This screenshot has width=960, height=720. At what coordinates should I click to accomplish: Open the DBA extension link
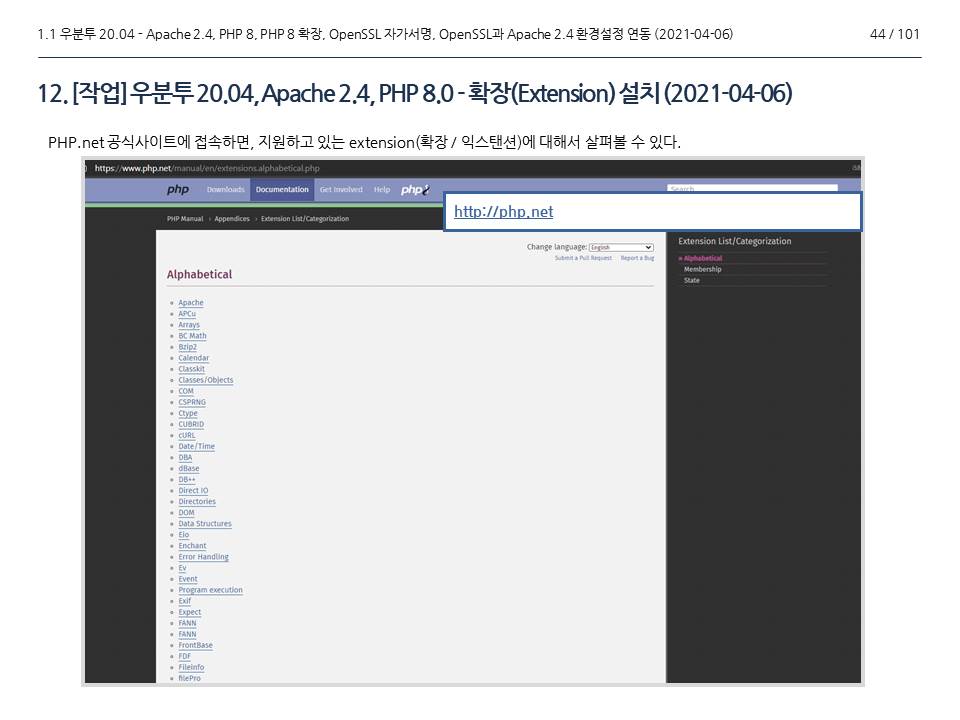(x=186, y=457)
